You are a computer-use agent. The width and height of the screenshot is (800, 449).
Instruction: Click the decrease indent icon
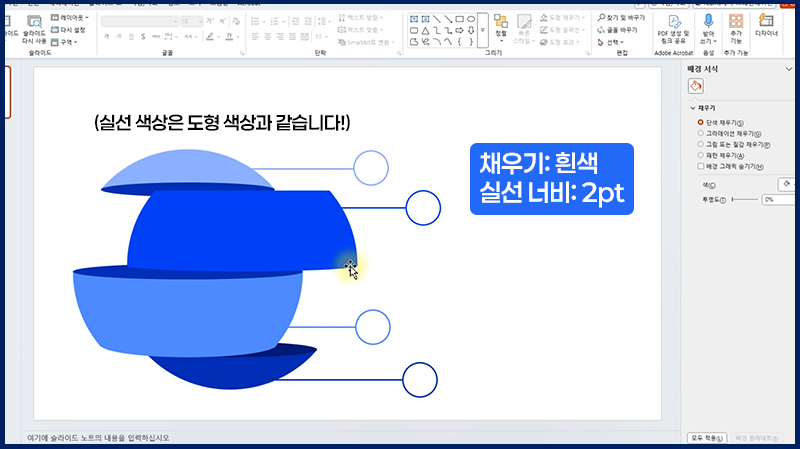click(295, 21)
